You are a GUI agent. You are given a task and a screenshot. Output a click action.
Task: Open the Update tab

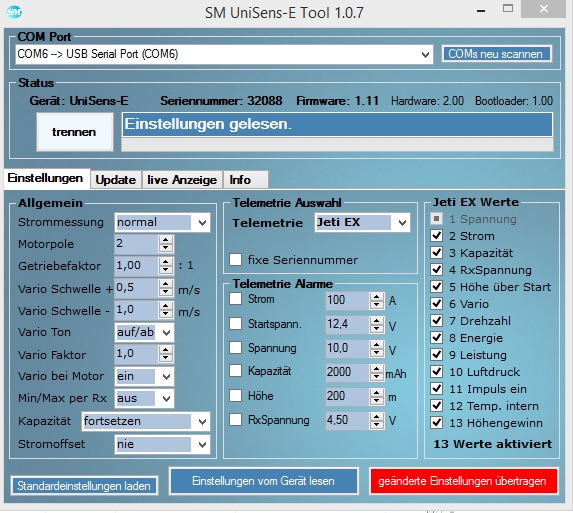click(116, 180)
